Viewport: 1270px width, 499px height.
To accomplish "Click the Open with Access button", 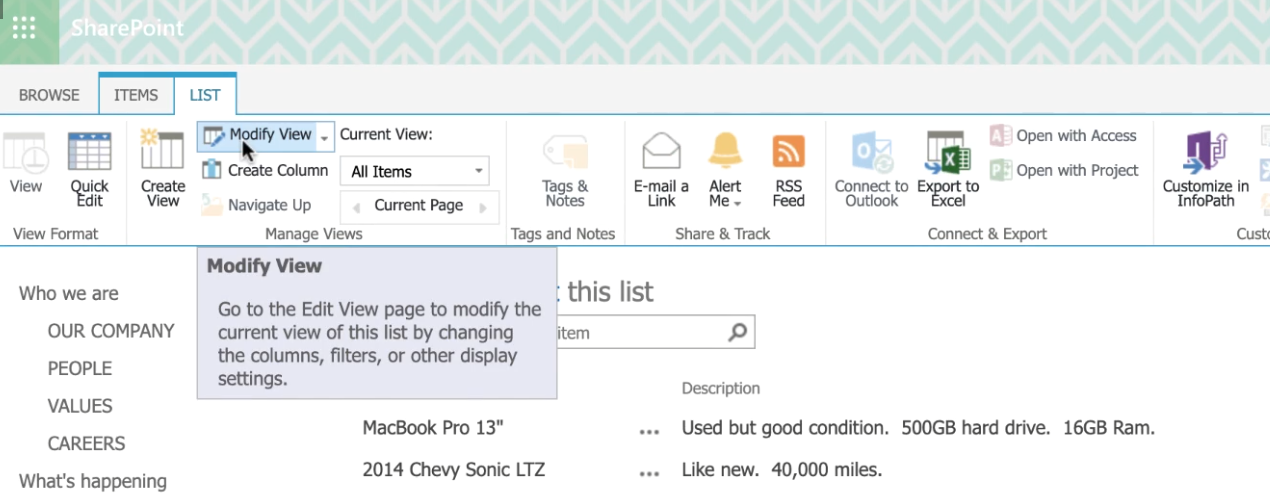I will point(1063,136).
